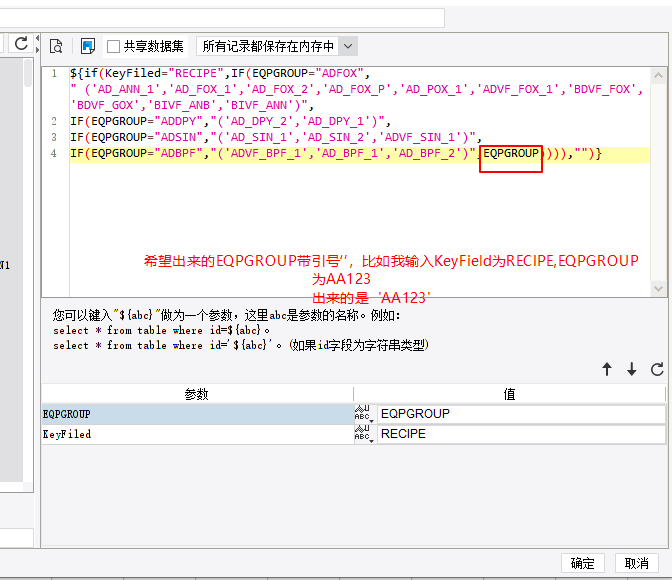Click the EQPGROUP value input field
The image size is (672, 580).
521,414
